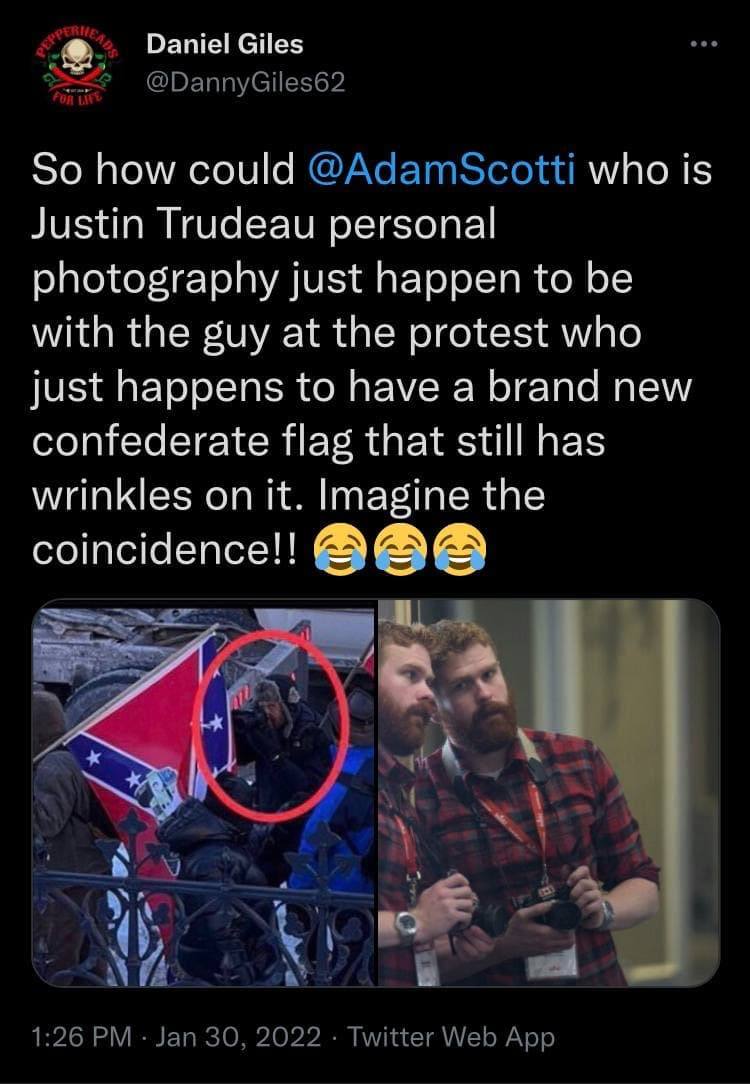
Task: Click the last laughing-crying emoji
Action: pyautogui.click(x=460, y=550)
